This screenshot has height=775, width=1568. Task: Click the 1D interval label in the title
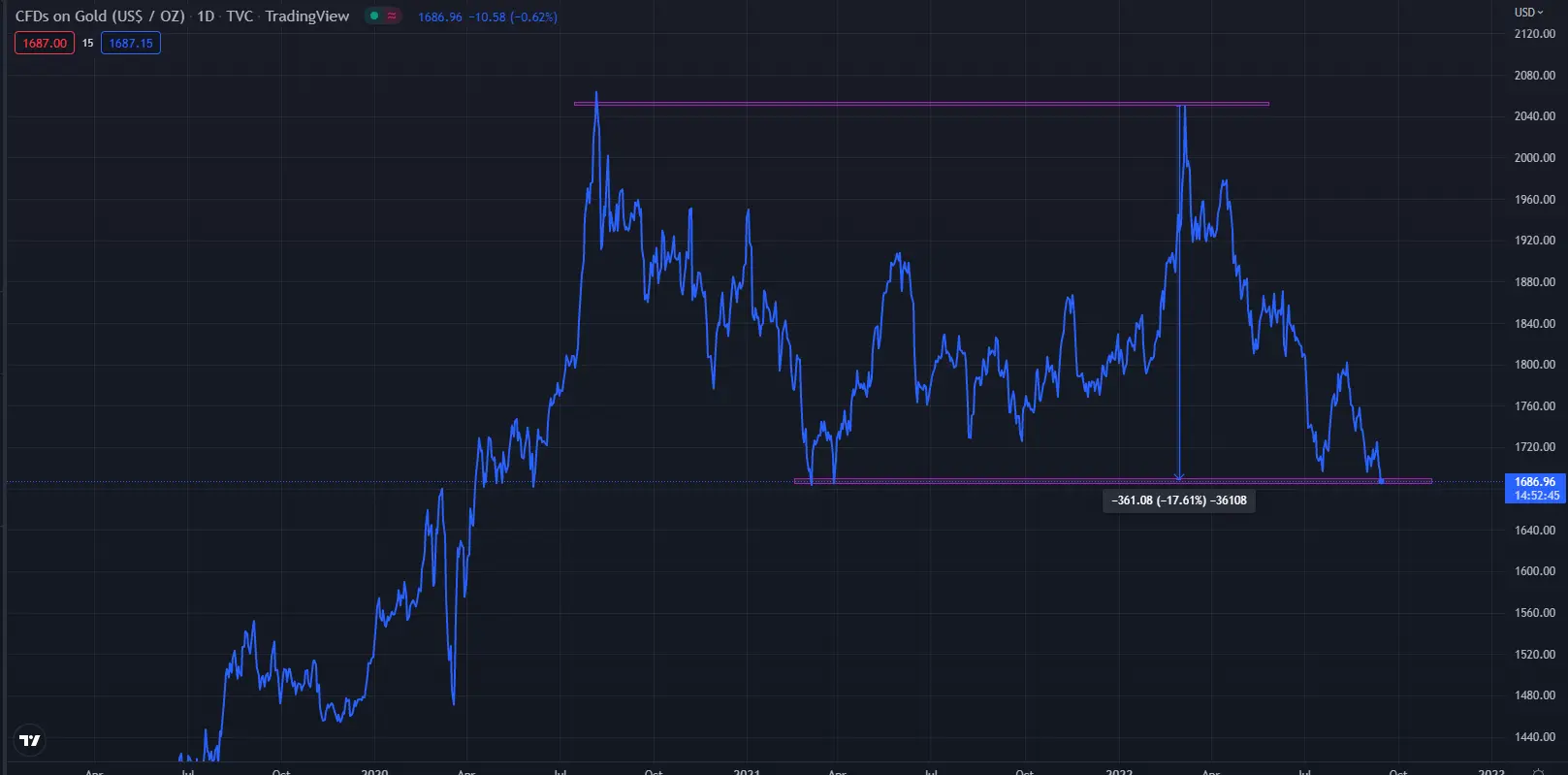coord(206,16)
